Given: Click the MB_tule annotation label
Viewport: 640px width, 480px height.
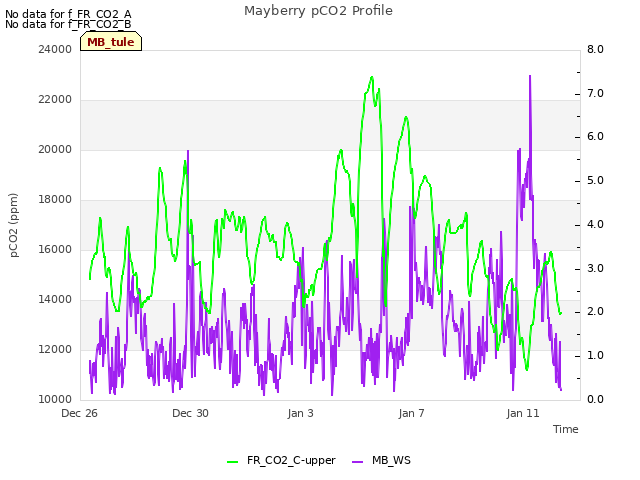Looking at the screenshot, I should click(x=111, y=42).
